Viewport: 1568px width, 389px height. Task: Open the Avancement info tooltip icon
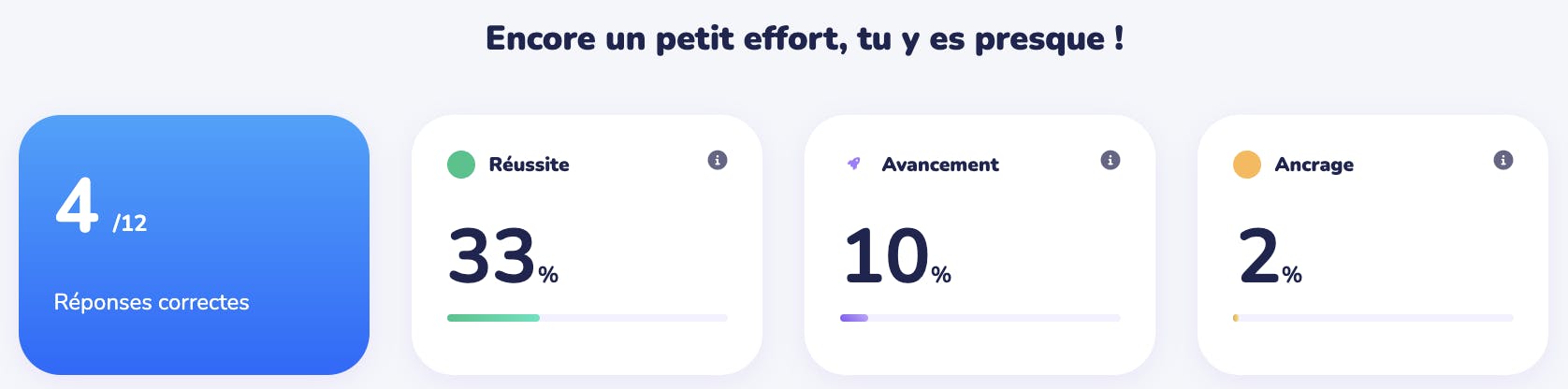(1111, 160)
